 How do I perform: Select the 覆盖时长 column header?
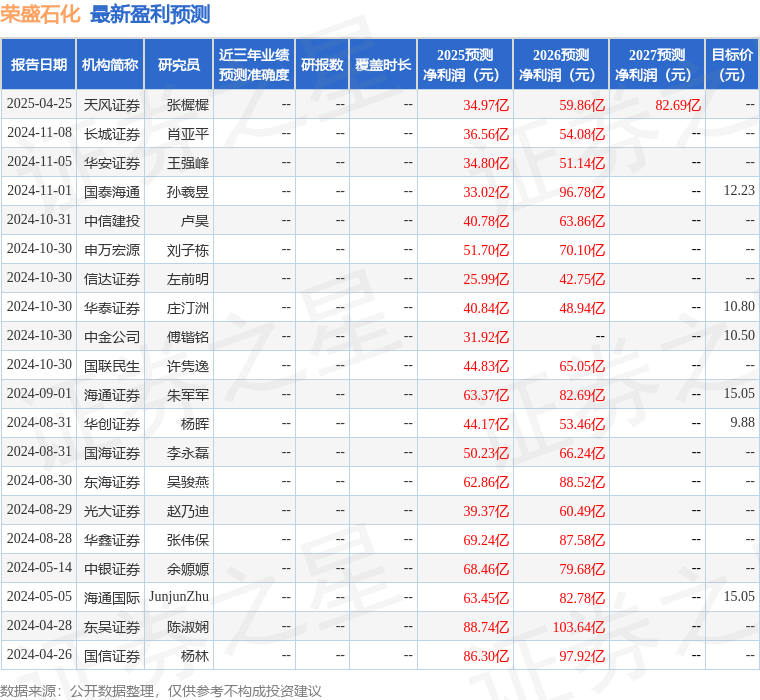click(x=383, y=64)
